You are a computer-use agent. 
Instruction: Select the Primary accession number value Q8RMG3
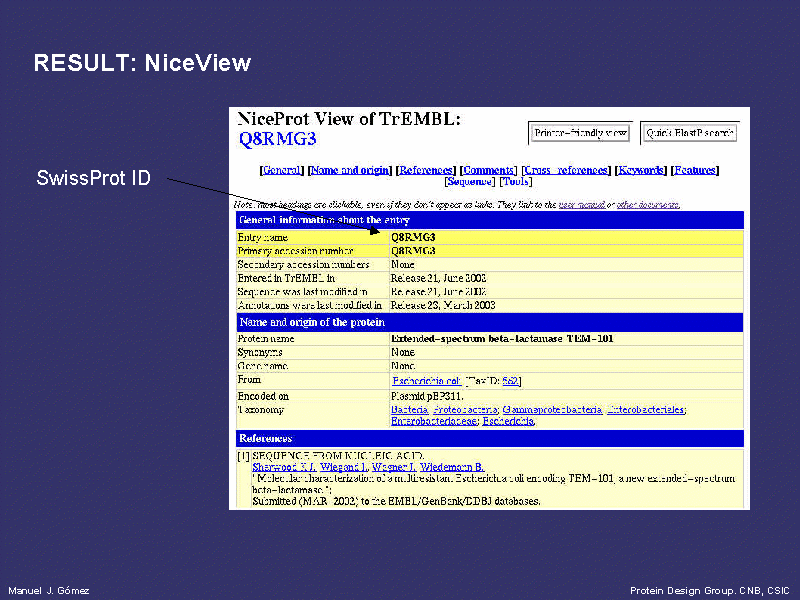[413, 251]
